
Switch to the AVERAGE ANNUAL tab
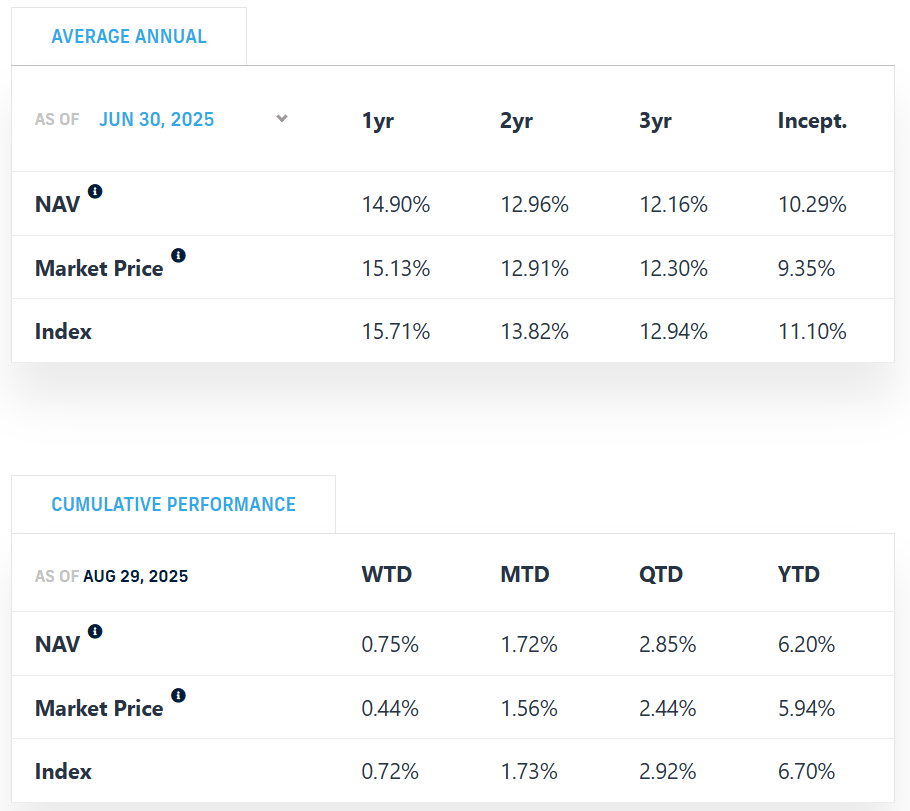coord(129,36)
